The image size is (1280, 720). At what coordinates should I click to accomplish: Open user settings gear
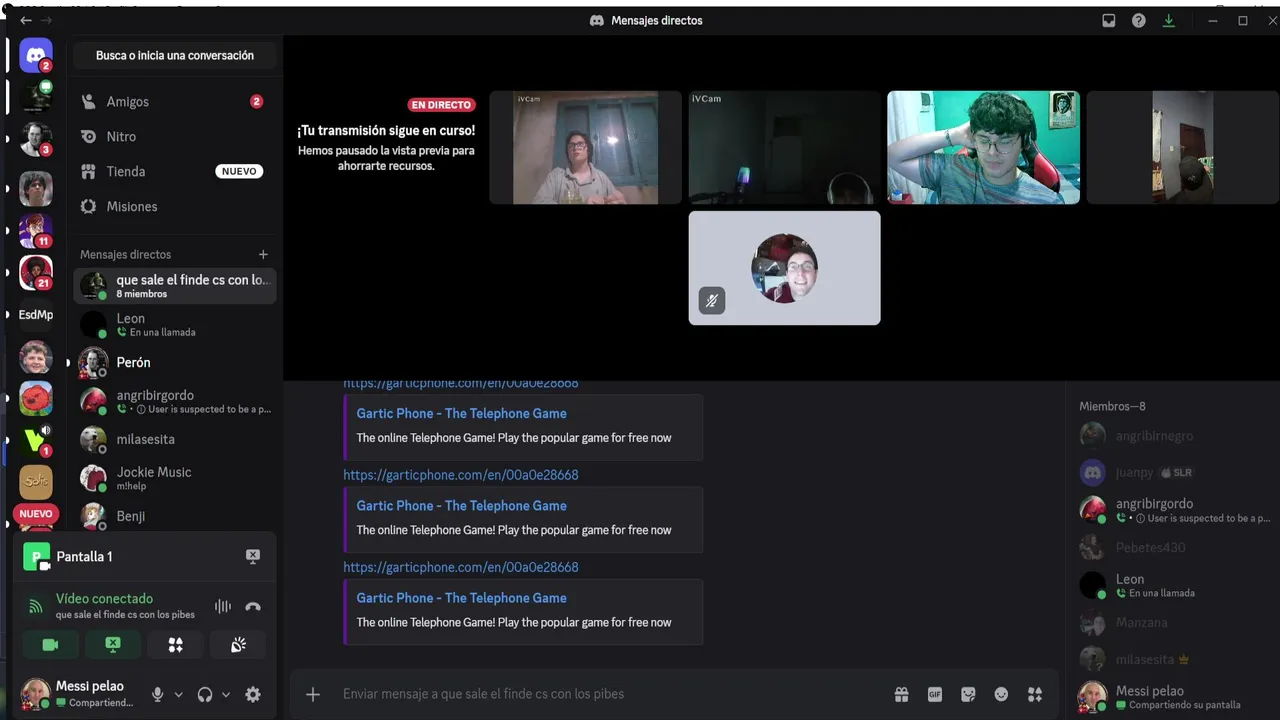pos(253,694)
